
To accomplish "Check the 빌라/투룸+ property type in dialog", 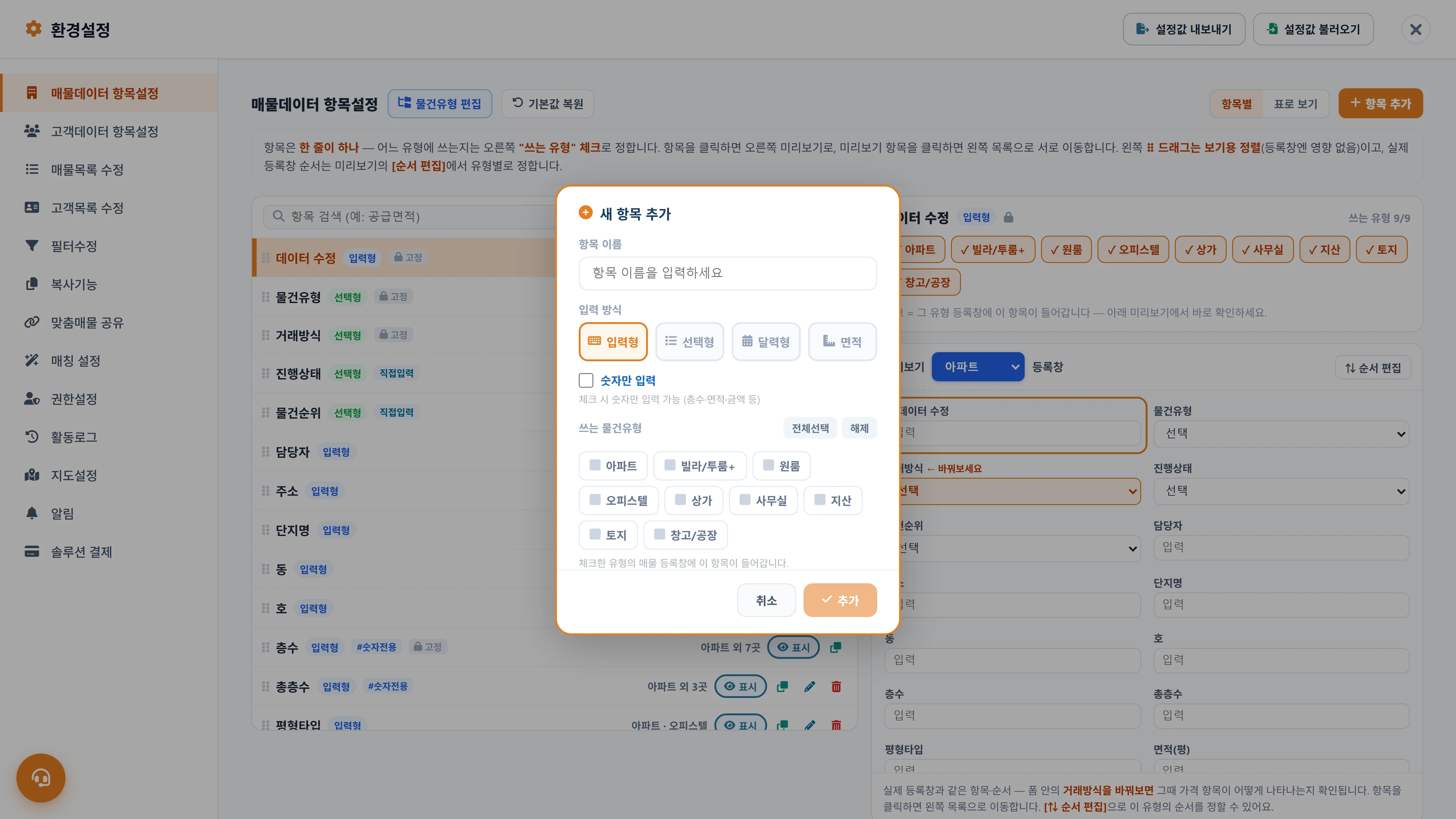I will pos(700,466).
